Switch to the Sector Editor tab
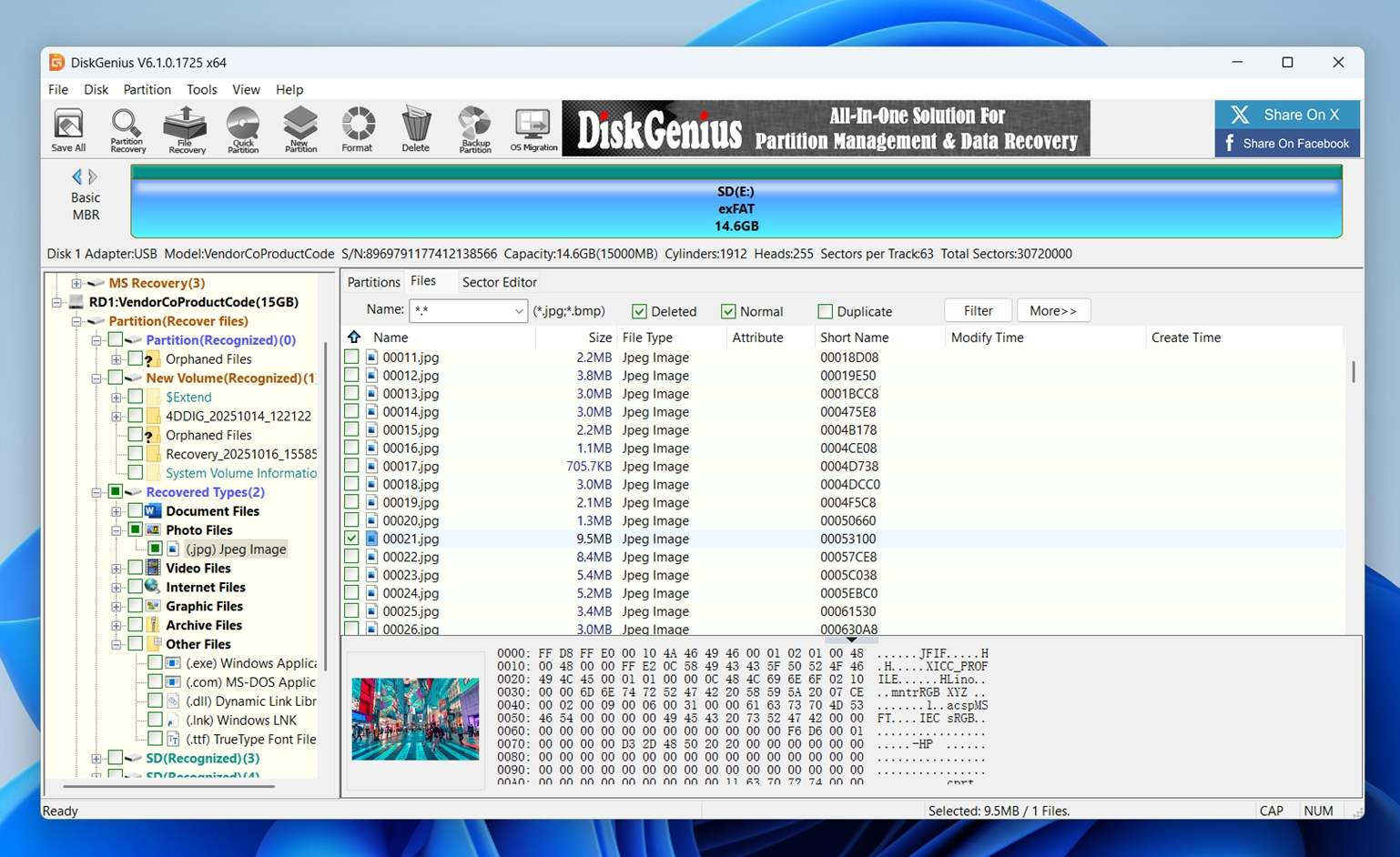Image resolution: width=1400 pixels, height=857 pixels. tap(498, 282)
